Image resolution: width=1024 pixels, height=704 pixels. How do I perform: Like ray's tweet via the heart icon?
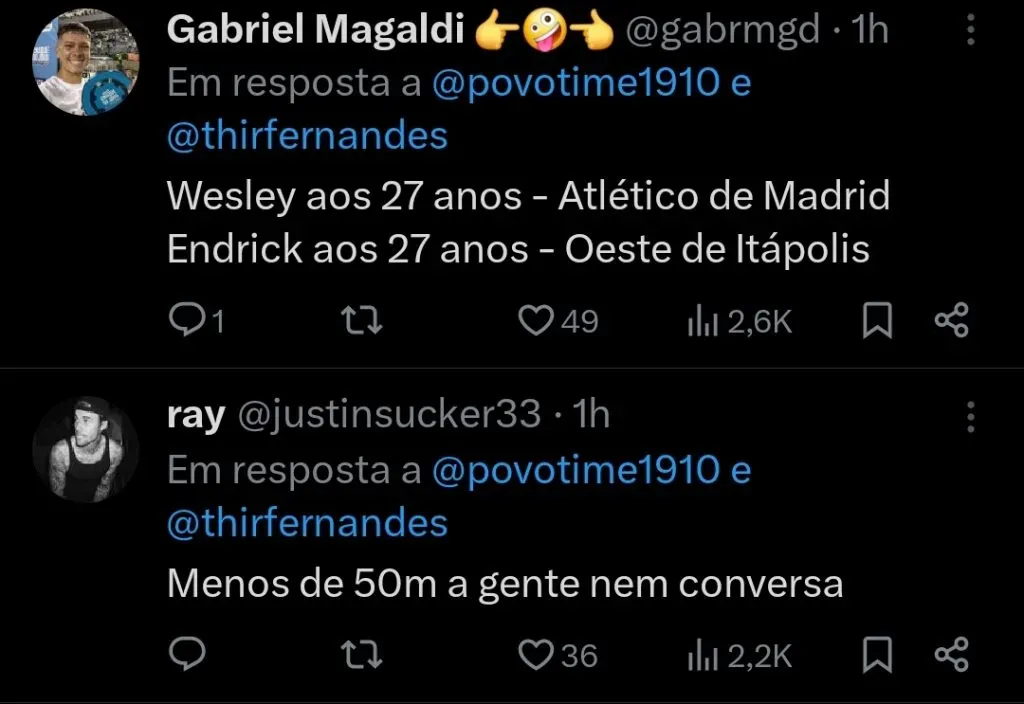pyautogui.click(x=535, y=656)
